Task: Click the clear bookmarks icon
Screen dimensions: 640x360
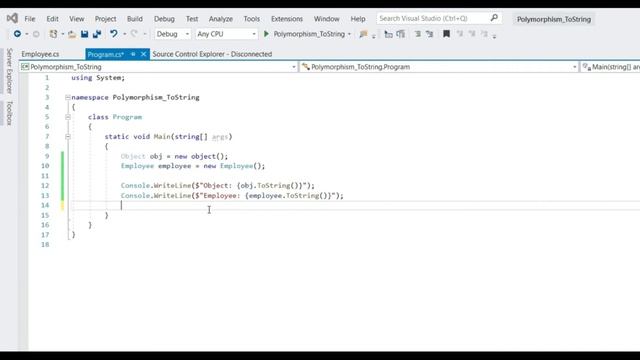Action: pyautogui.click(x=484, y=34)
